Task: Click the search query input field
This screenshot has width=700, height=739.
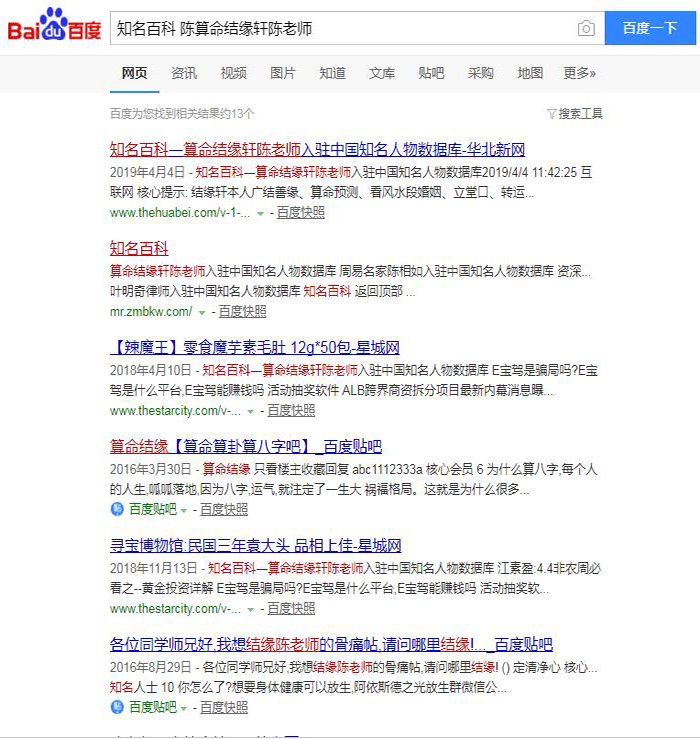Action: point(340,29)
